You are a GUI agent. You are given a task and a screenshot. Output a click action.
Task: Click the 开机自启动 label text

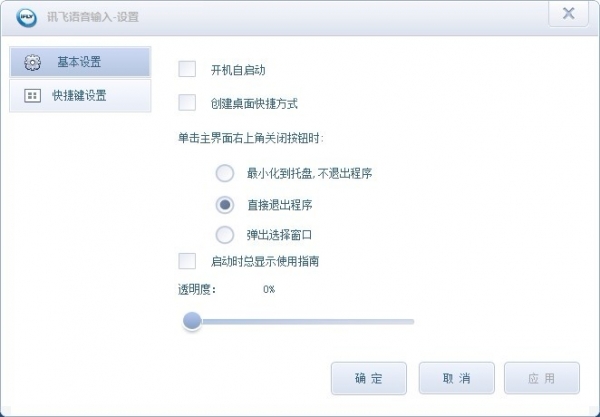238,70
